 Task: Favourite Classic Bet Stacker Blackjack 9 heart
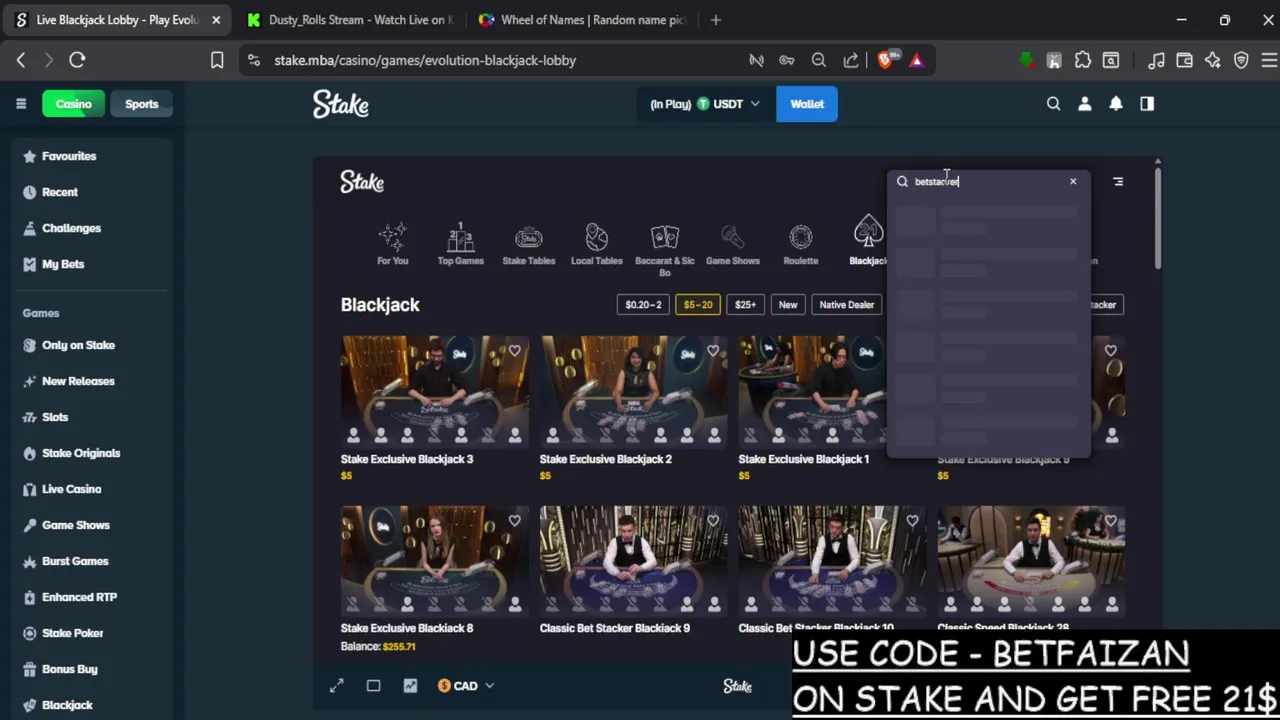pos(713,521)
